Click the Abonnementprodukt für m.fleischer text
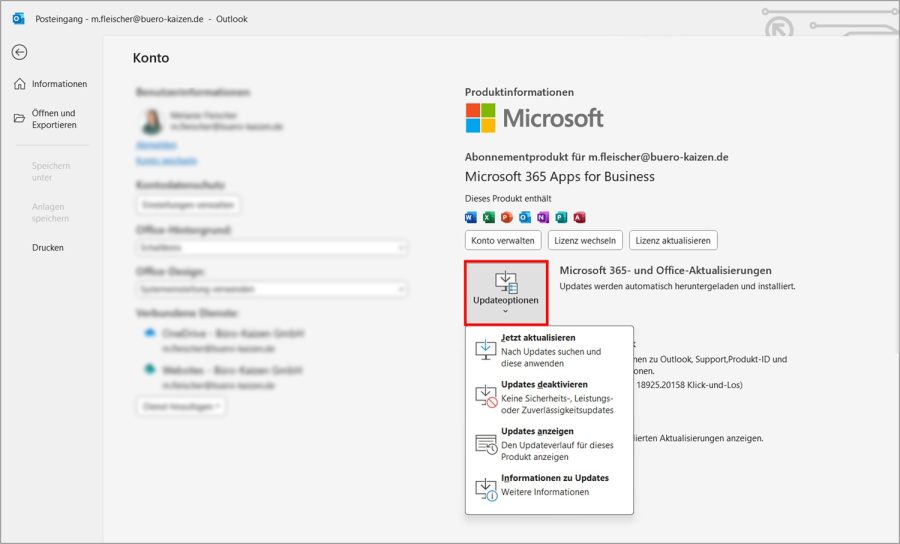Image resolution: width=900 pixels, height=544 pixels. pyautogui.click(x=596, y=157)
